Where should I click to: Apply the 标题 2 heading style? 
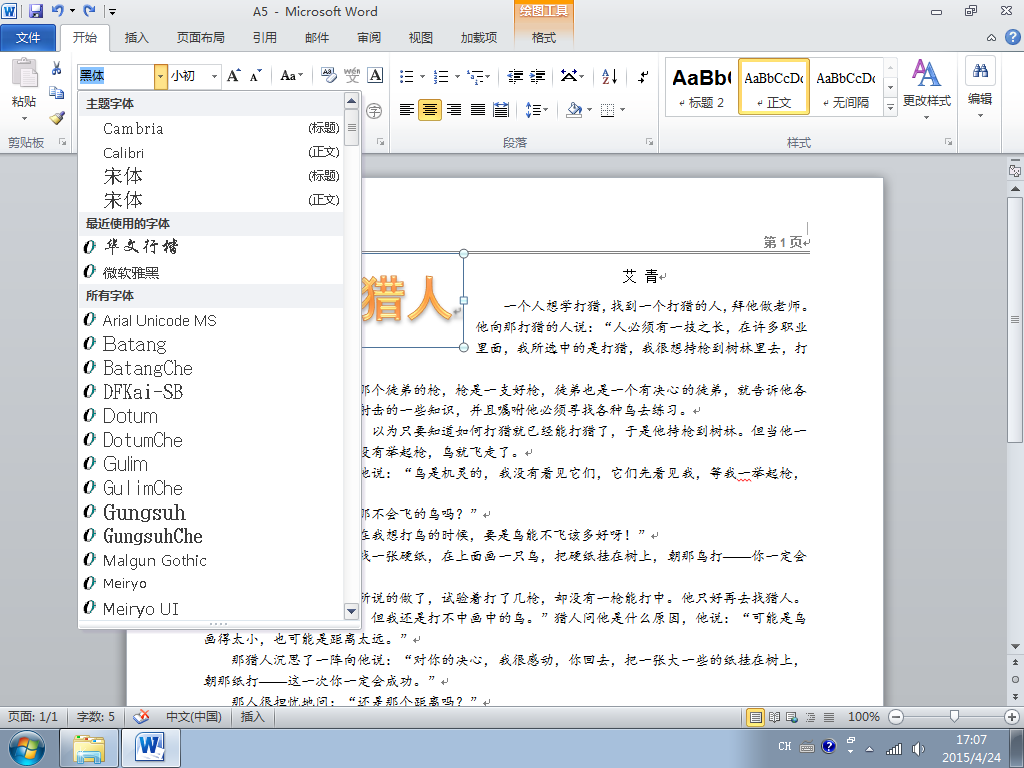pyautogui.click(x=701, y=87)
